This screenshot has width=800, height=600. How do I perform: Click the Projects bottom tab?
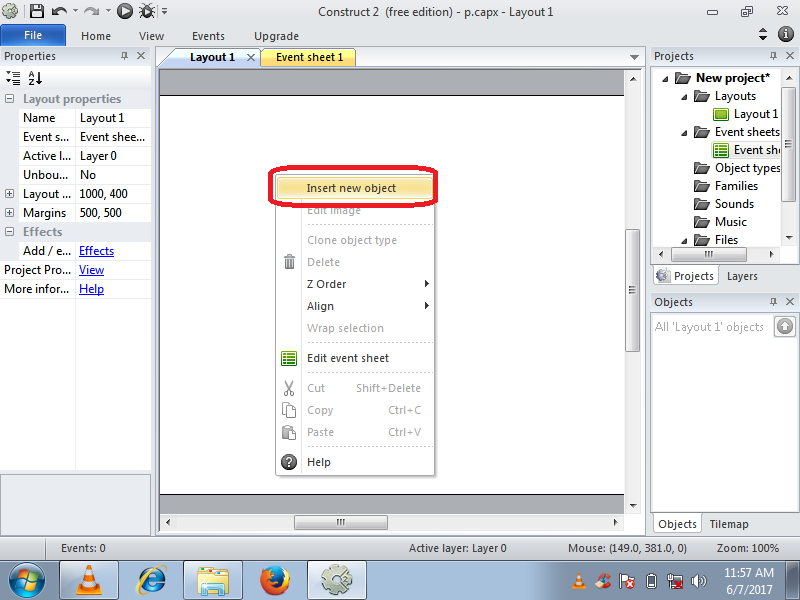(686, 276)
